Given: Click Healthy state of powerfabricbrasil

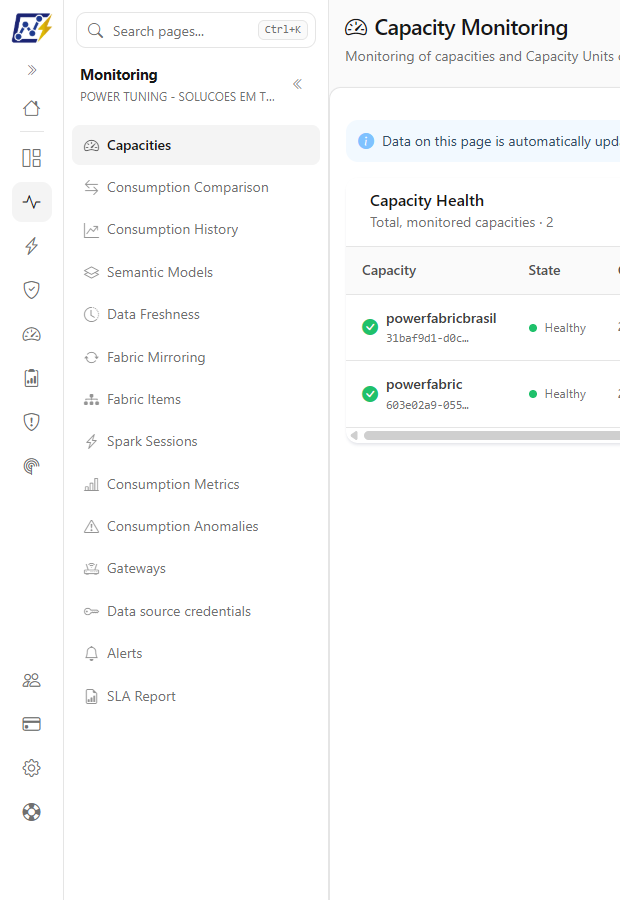Looking at the screenshot, I should 557,328.
